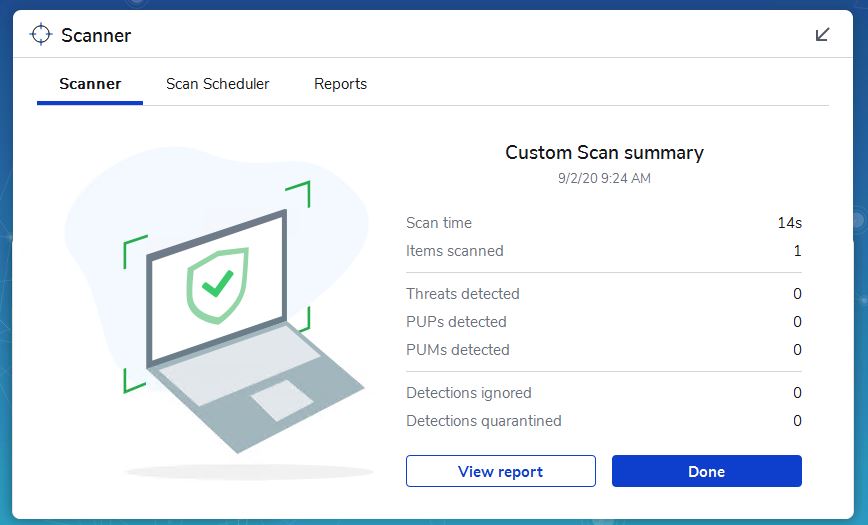Select the Threats detected row label
Screen dimensions: 868x525
[463, 294]
